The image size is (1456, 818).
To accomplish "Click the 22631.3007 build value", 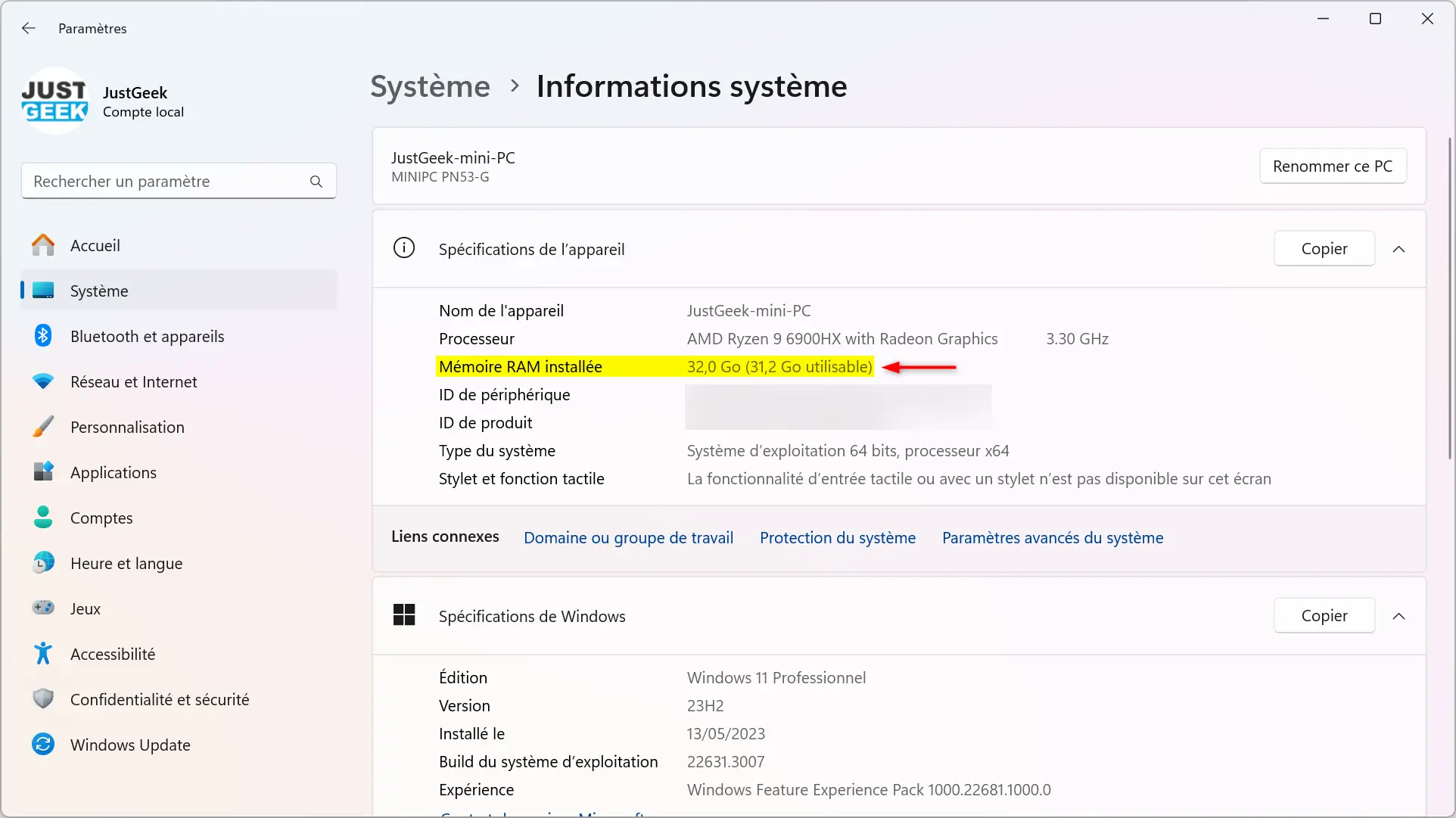I will (726, 761).
